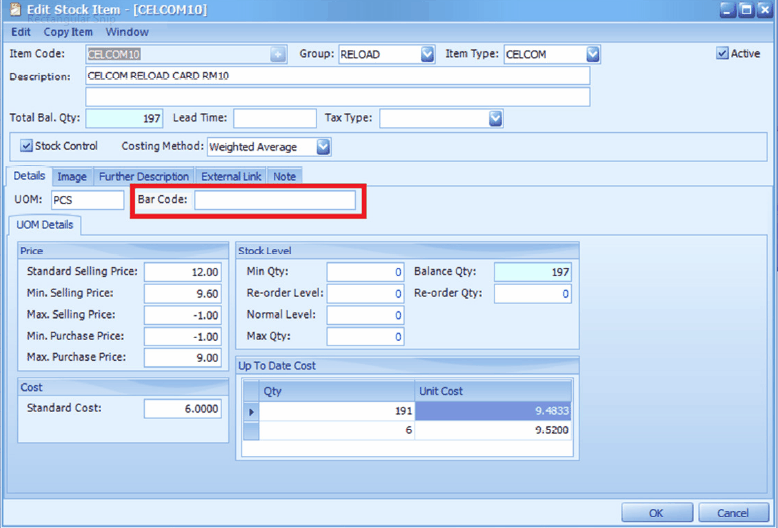Select the cell with quantity 191

[x=337, y=411]
